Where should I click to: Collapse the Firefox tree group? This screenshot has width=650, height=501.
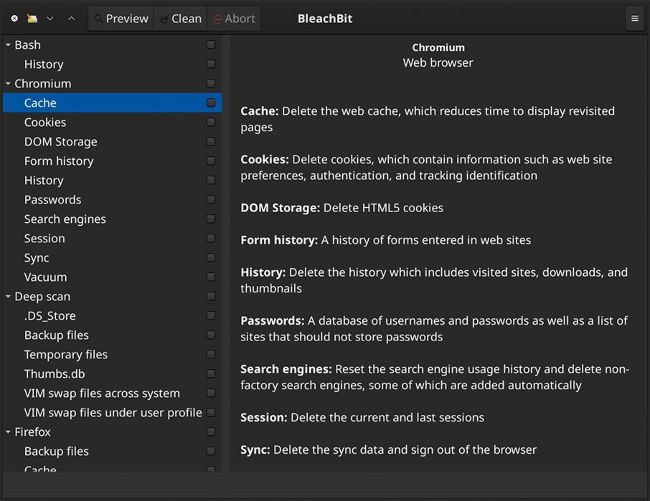[x=8, y=432]
